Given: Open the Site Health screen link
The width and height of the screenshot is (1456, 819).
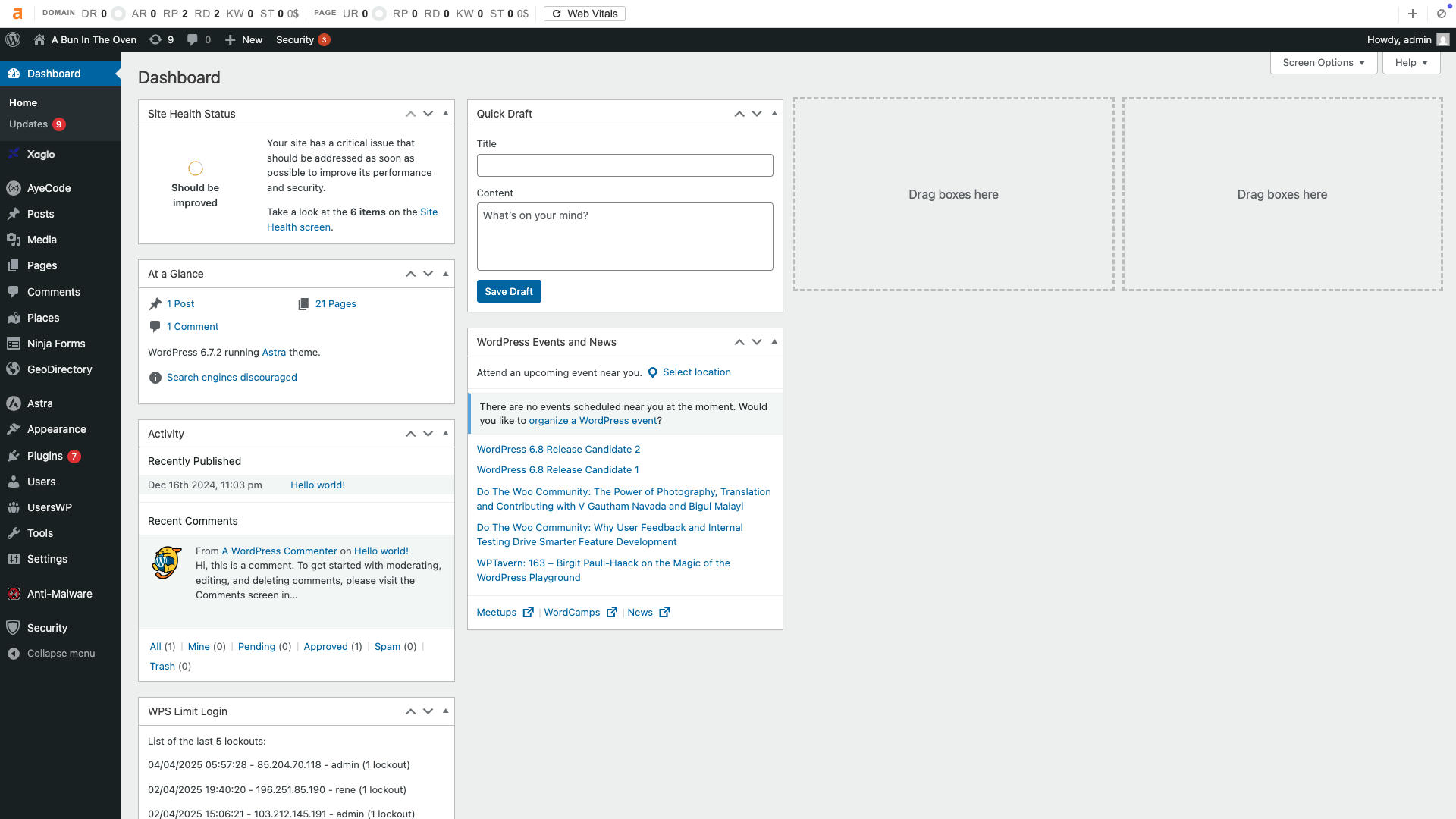Looking at the screenshot, I should [353, 219].
